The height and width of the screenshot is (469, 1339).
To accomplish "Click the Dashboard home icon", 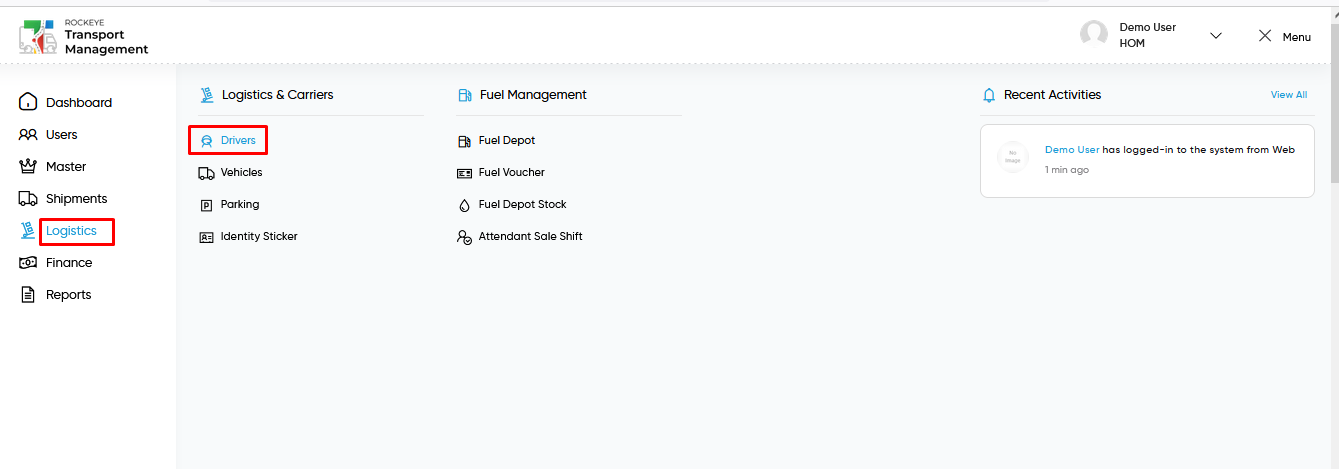I will 28,102.
